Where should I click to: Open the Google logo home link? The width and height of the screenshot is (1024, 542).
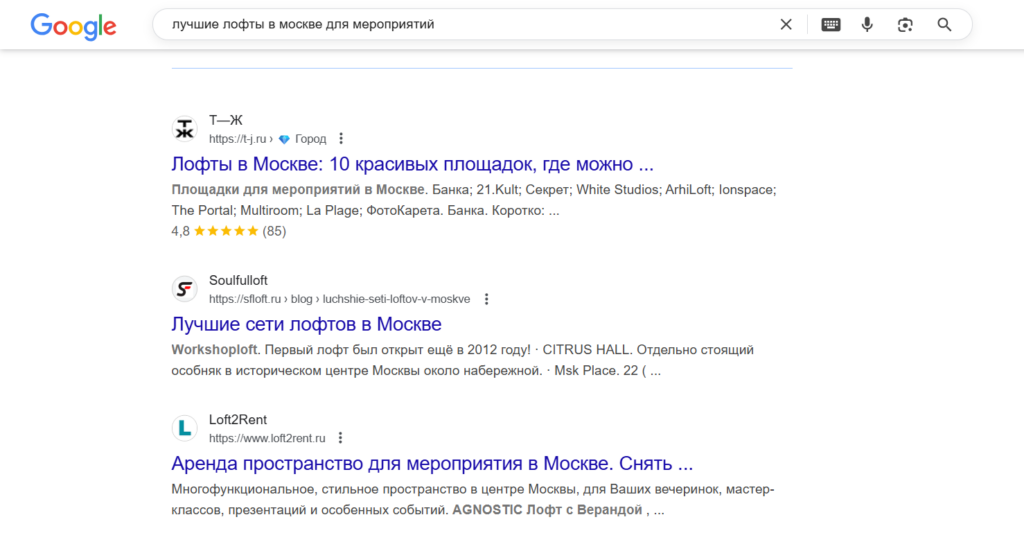[x=73, y=26]
